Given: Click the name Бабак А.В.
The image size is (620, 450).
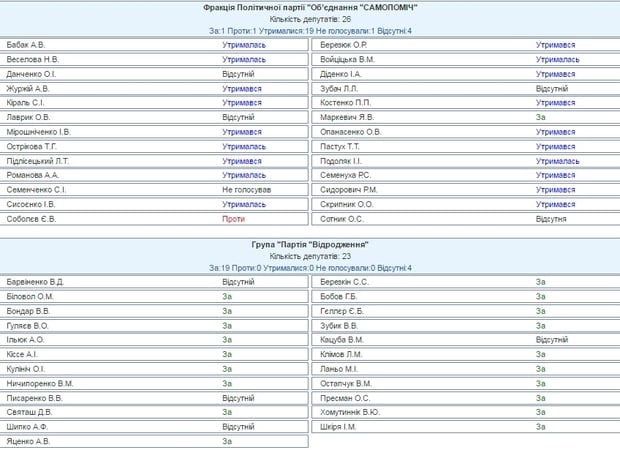Looking at the screenshot, I should tap(26, 45).
